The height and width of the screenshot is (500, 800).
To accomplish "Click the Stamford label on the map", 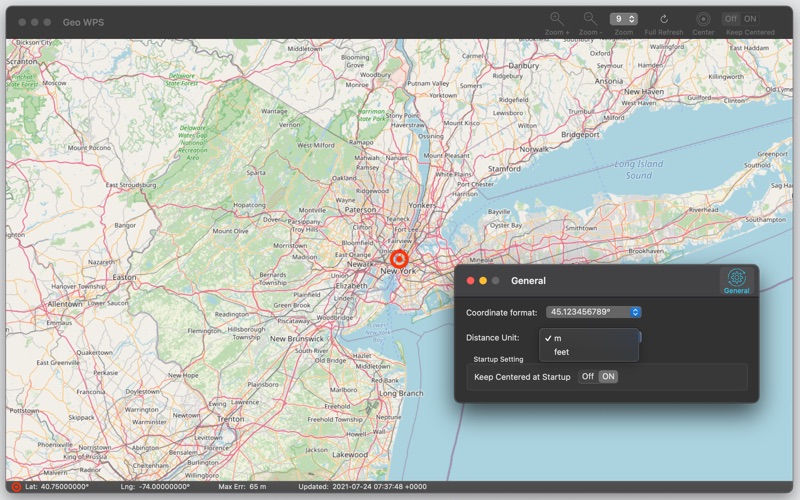I will click(504, 169).
